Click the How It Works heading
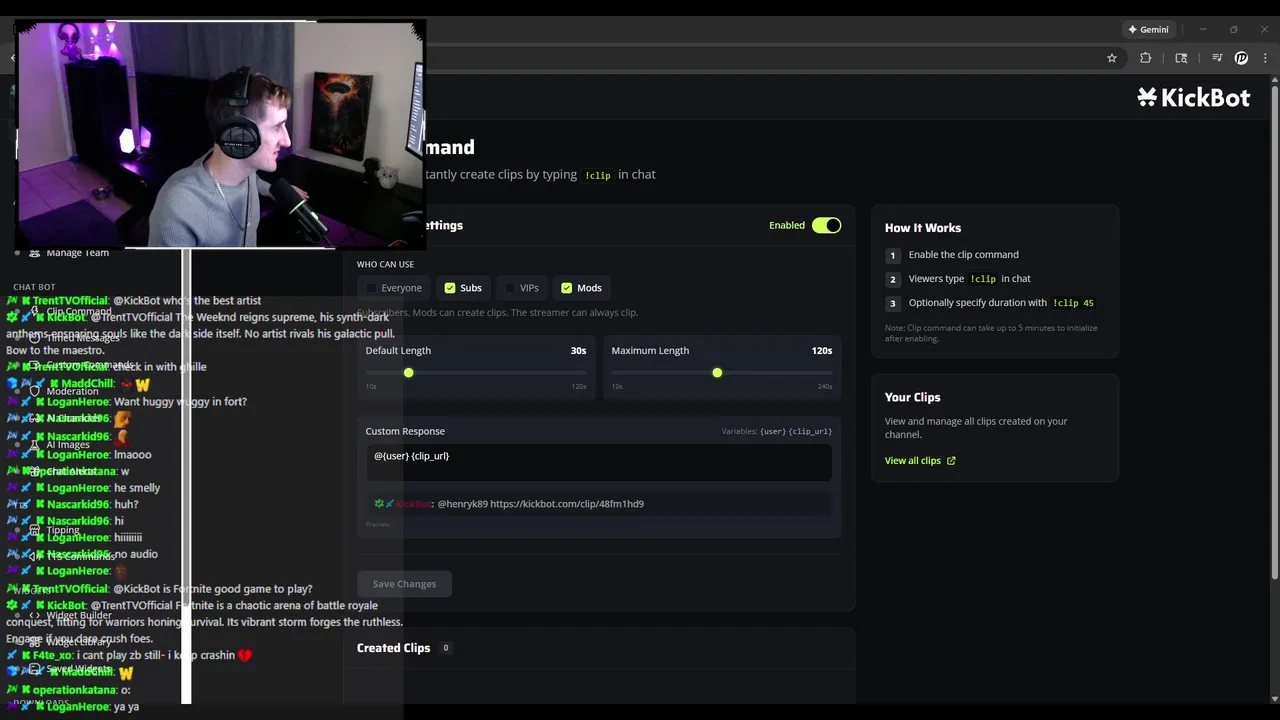The height and width of the screenshot is (720, 1280). pos(923,228)
